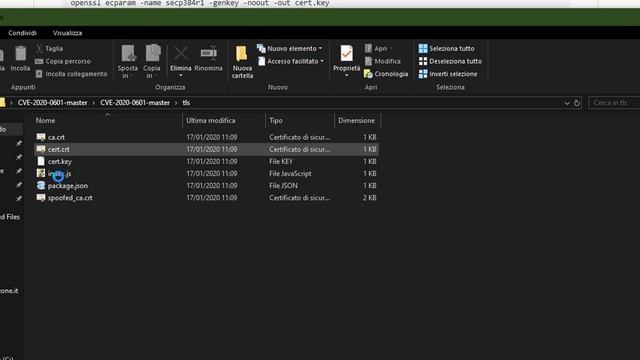Screen dimensions: 640x360
Task: Click the folder icon in address bar
Action: [x=2, y=102]
